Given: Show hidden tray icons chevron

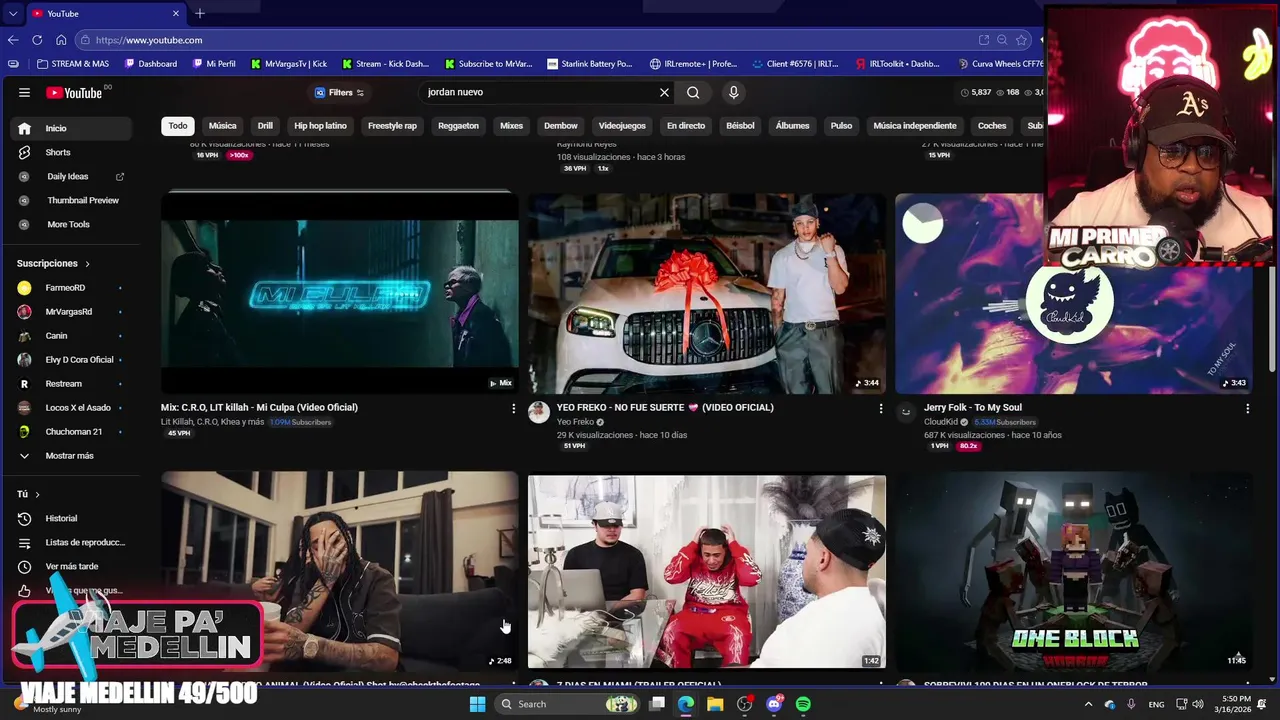Looking at the screenshot, I should pos(1088,704).
